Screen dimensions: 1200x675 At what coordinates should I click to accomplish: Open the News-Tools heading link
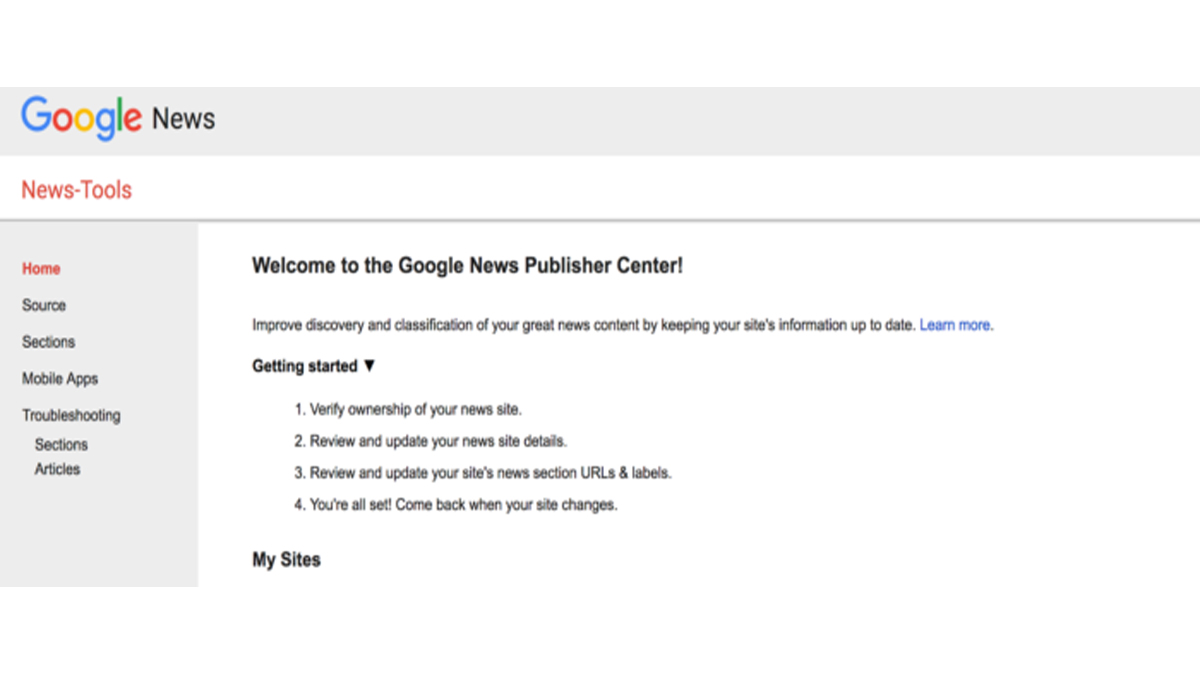point(77,190)
